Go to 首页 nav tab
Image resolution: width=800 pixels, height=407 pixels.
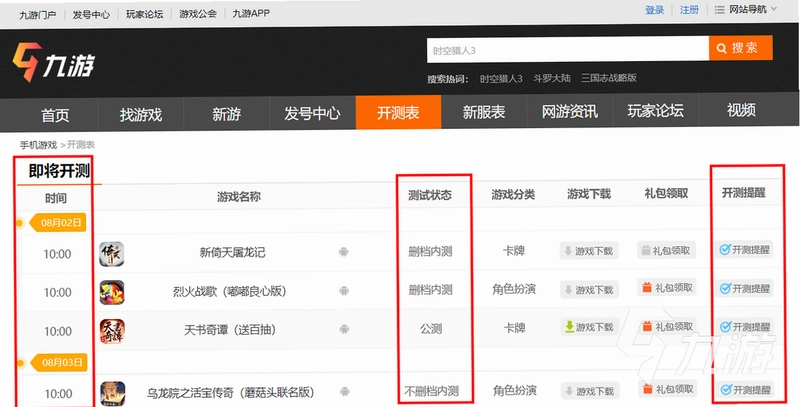point(55,114)
